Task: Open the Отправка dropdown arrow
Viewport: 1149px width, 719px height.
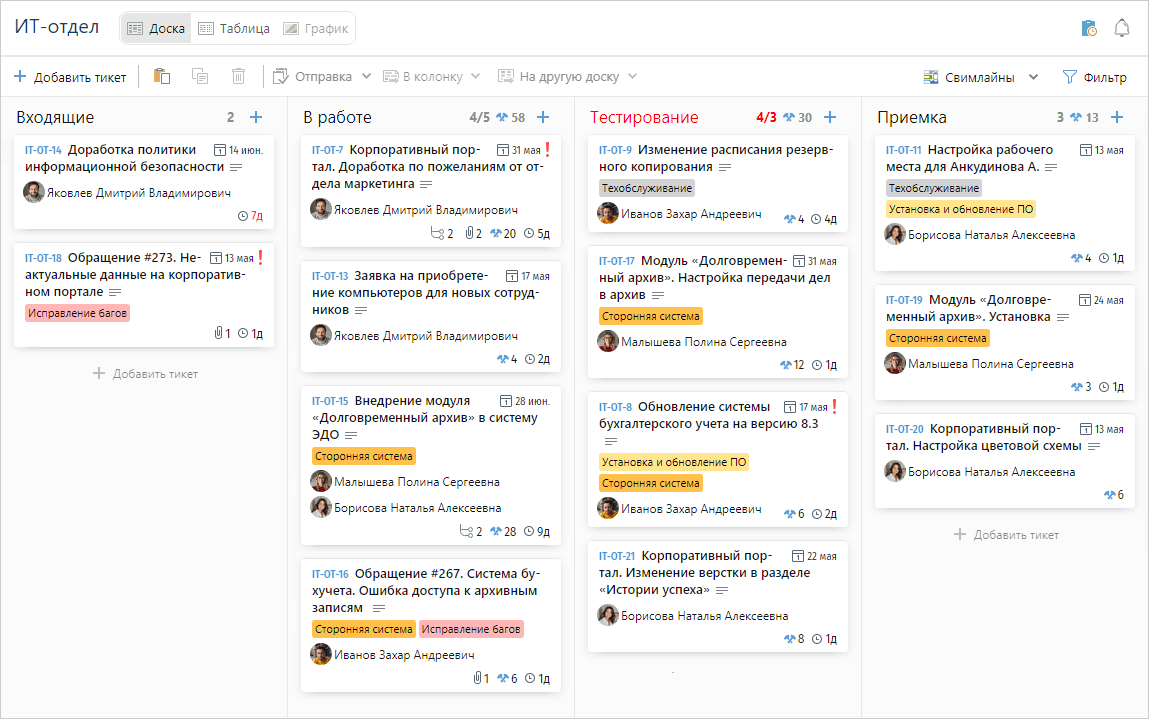Action: pos(366,77)
